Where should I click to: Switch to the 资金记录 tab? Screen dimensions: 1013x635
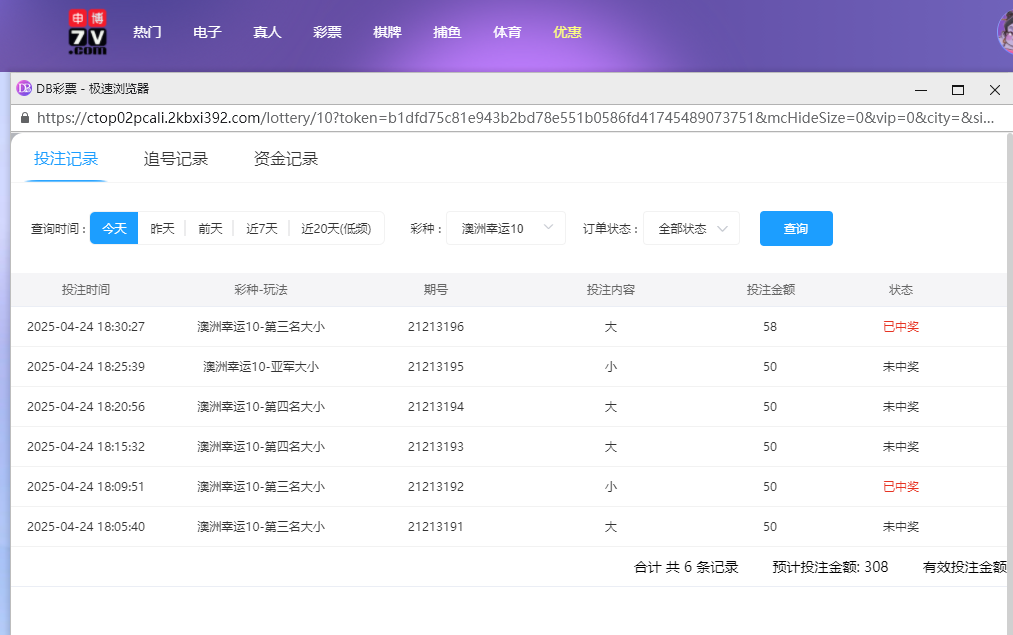coord(287,158)
